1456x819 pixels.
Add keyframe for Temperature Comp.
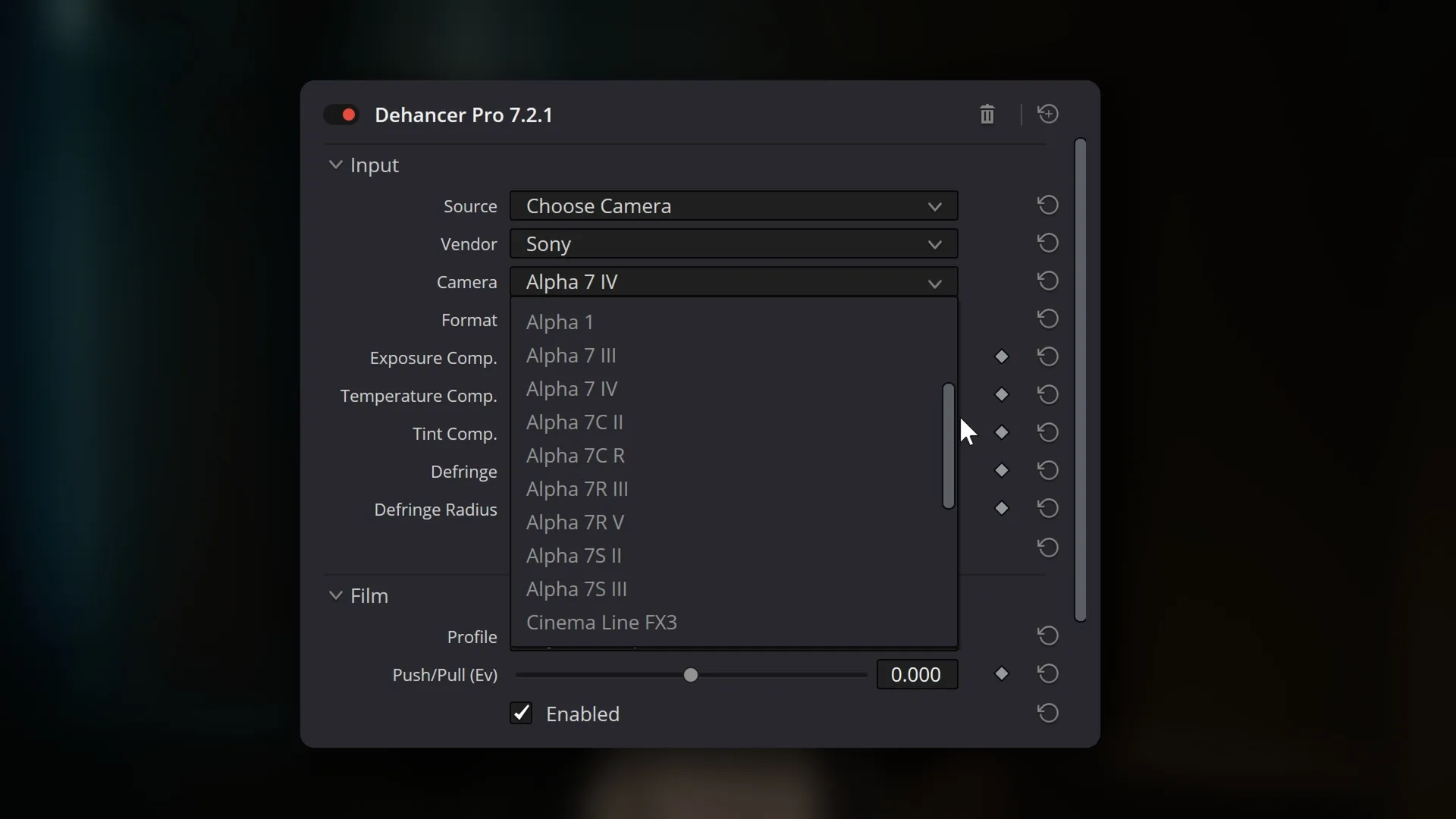(1002, 395)
